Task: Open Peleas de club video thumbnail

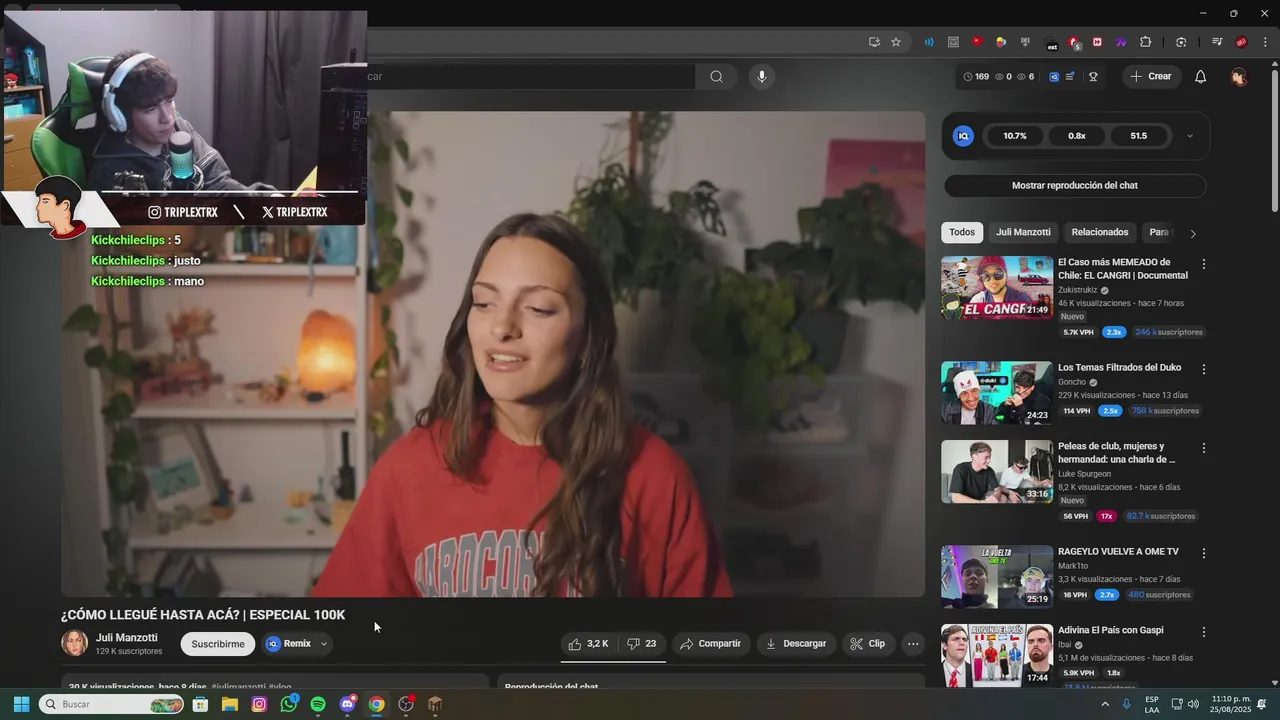Action: 997,472
